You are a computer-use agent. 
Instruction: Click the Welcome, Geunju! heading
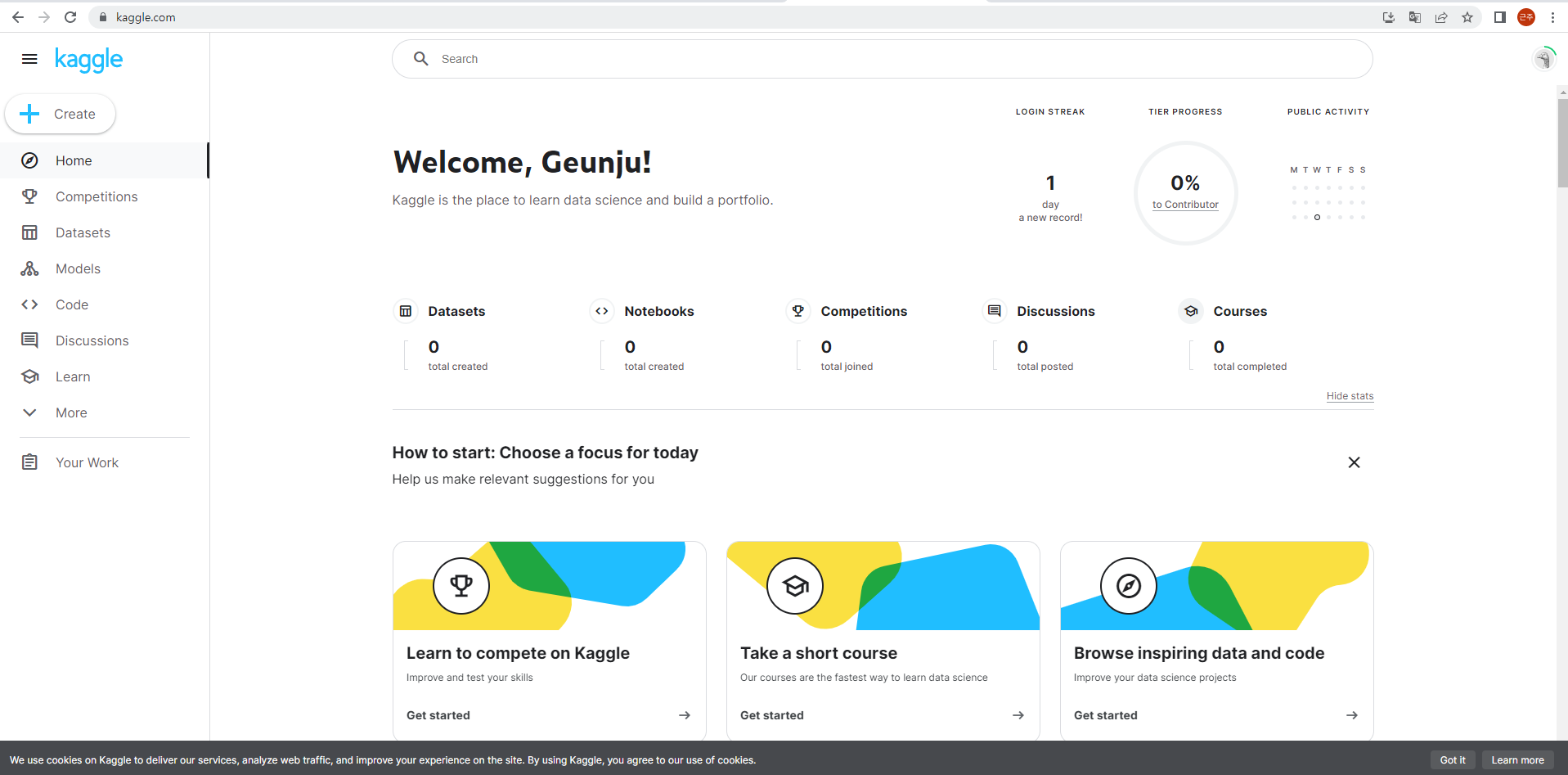coord(523,162)
